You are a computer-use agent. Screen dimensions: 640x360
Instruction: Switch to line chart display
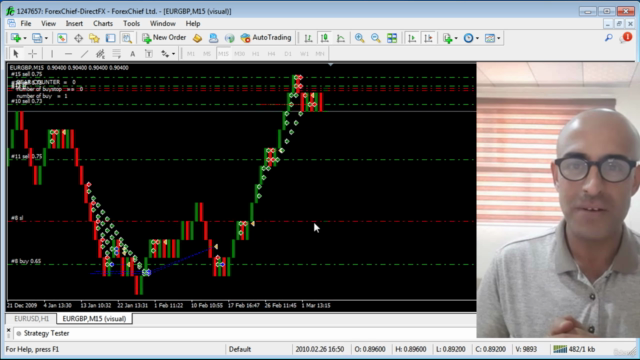341,38
